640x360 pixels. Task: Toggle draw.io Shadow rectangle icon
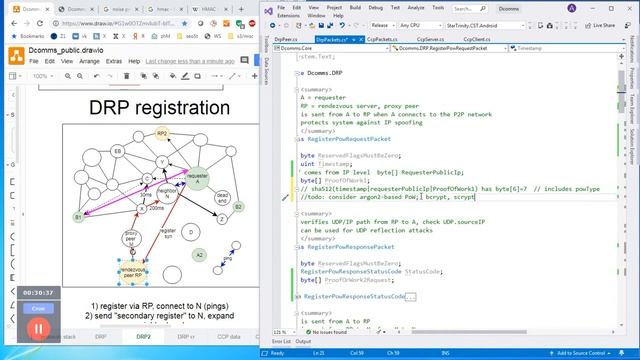198,76
